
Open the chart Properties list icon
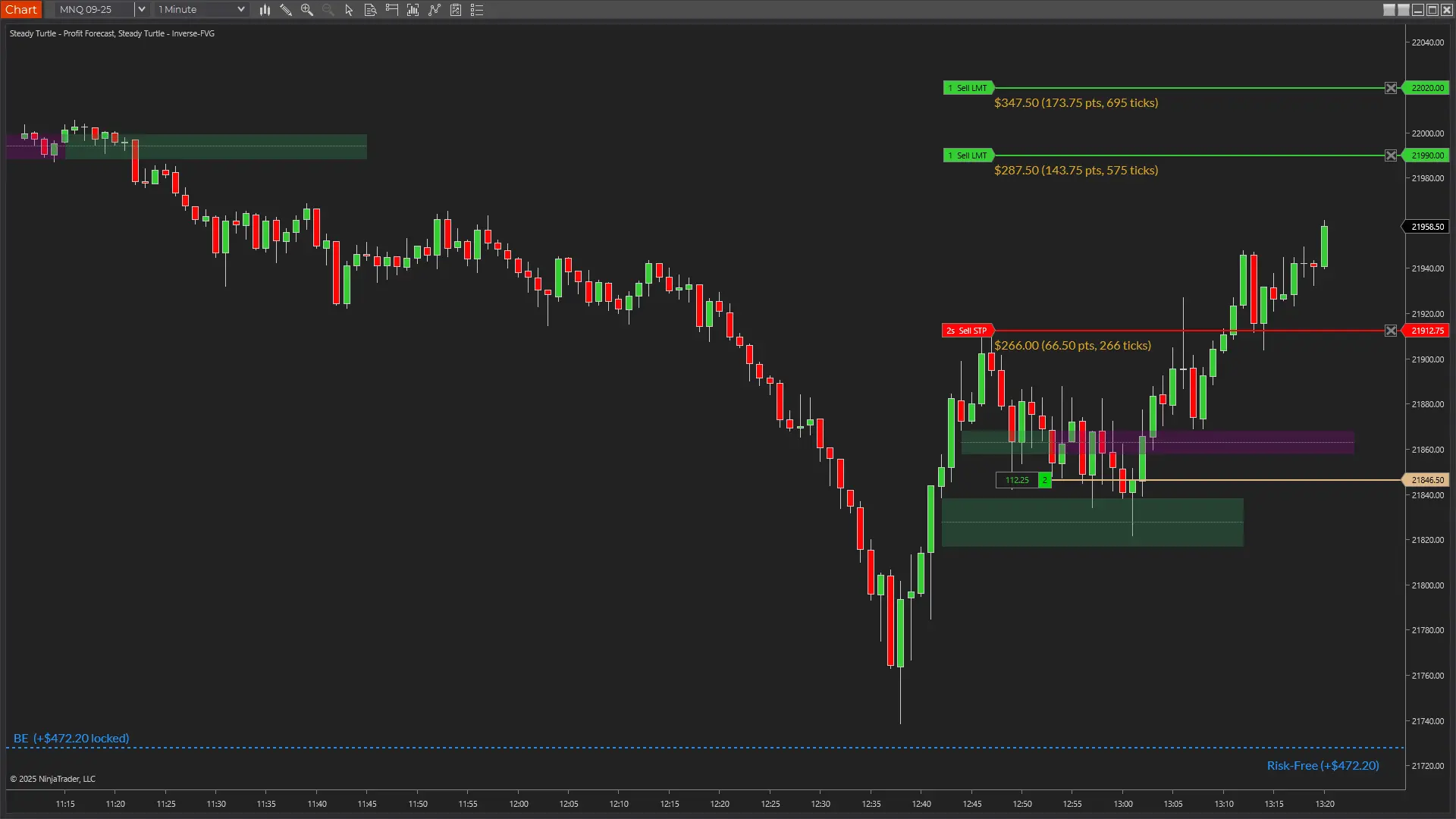[x=477, y=10]
